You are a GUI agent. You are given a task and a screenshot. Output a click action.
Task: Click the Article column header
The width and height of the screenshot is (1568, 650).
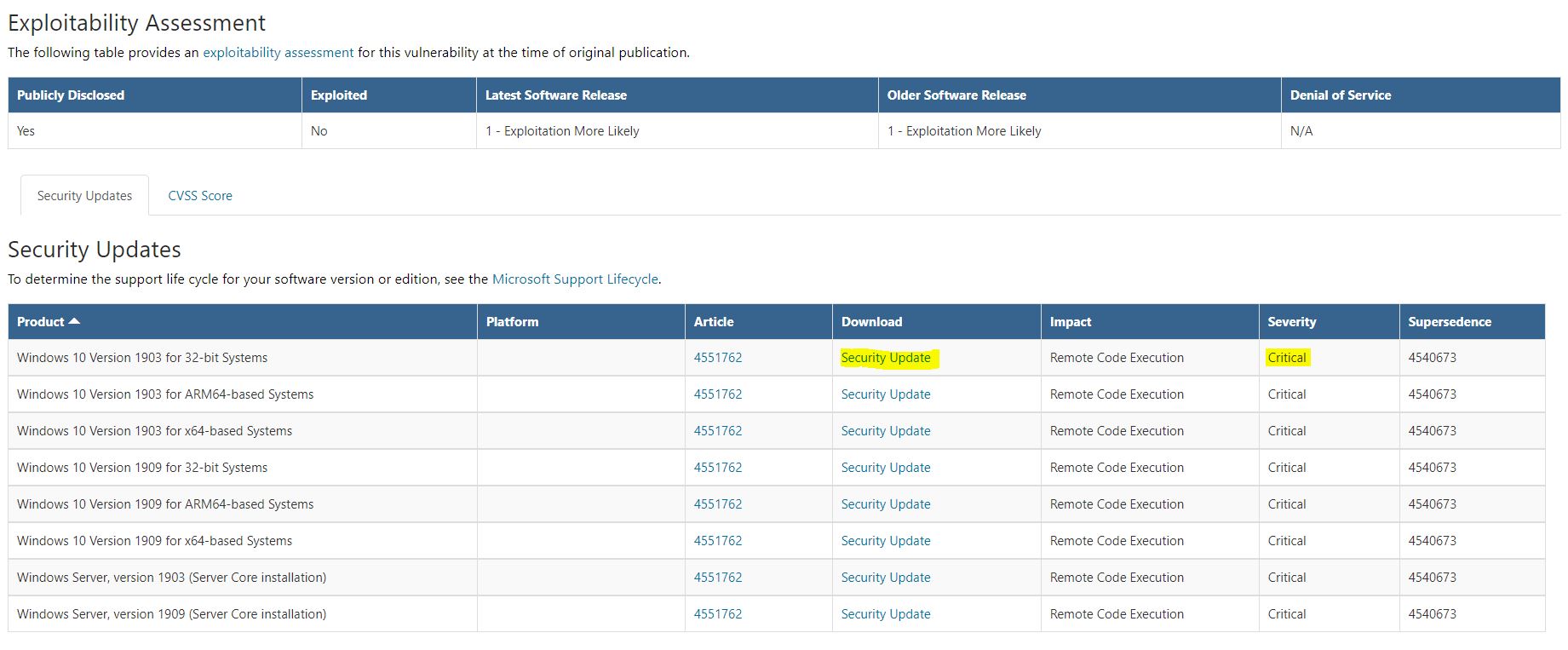coord(713,322)
